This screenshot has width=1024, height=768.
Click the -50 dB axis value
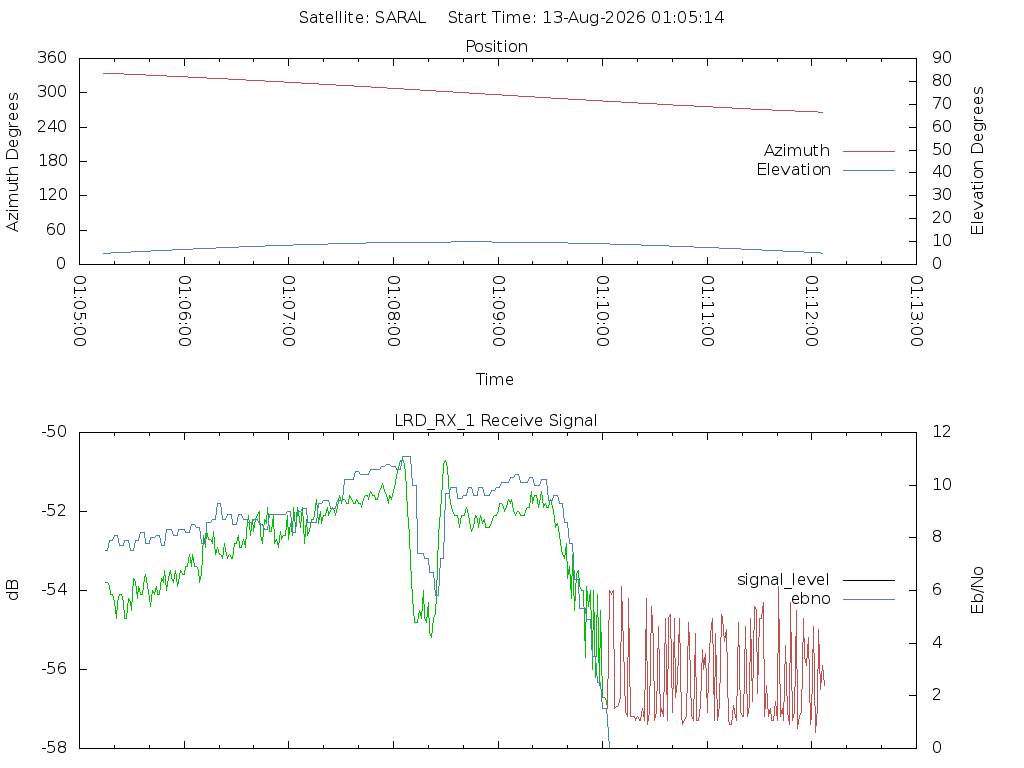pos(54,432)
